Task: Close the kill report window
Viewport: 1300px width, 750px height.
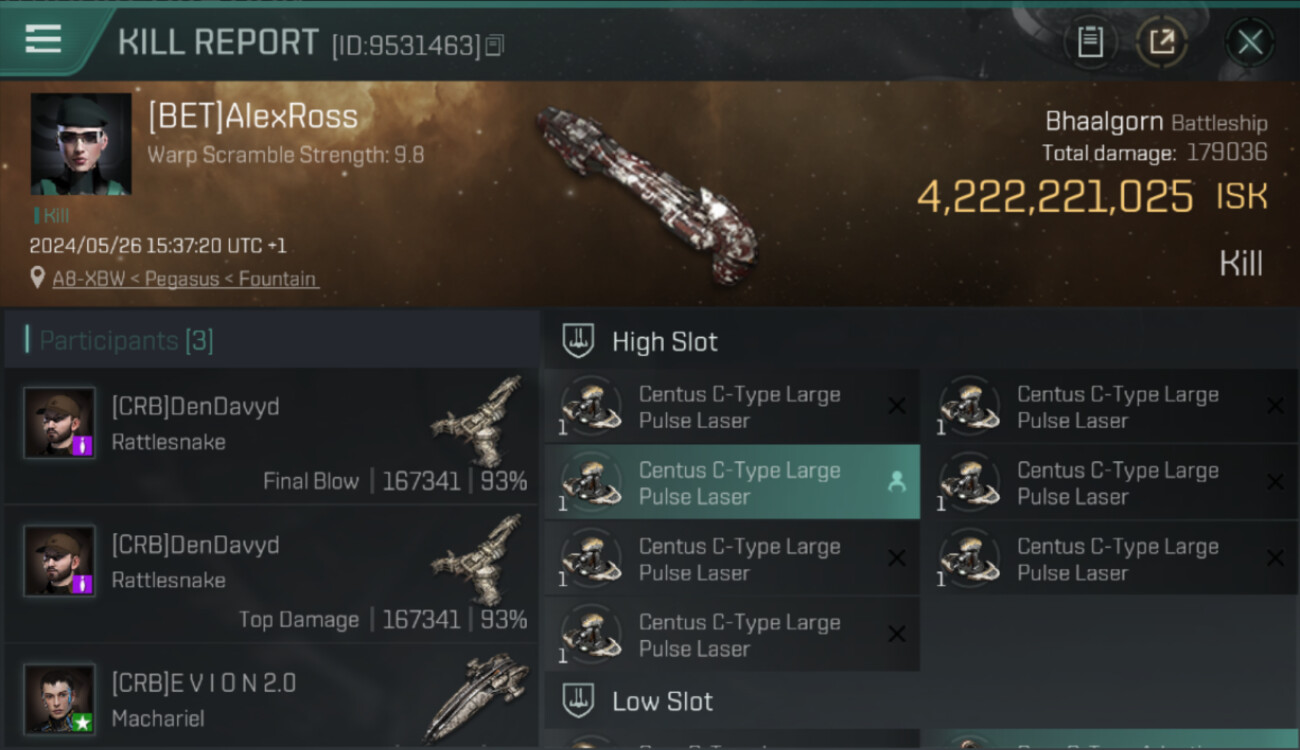Action: pos(1249,42)
